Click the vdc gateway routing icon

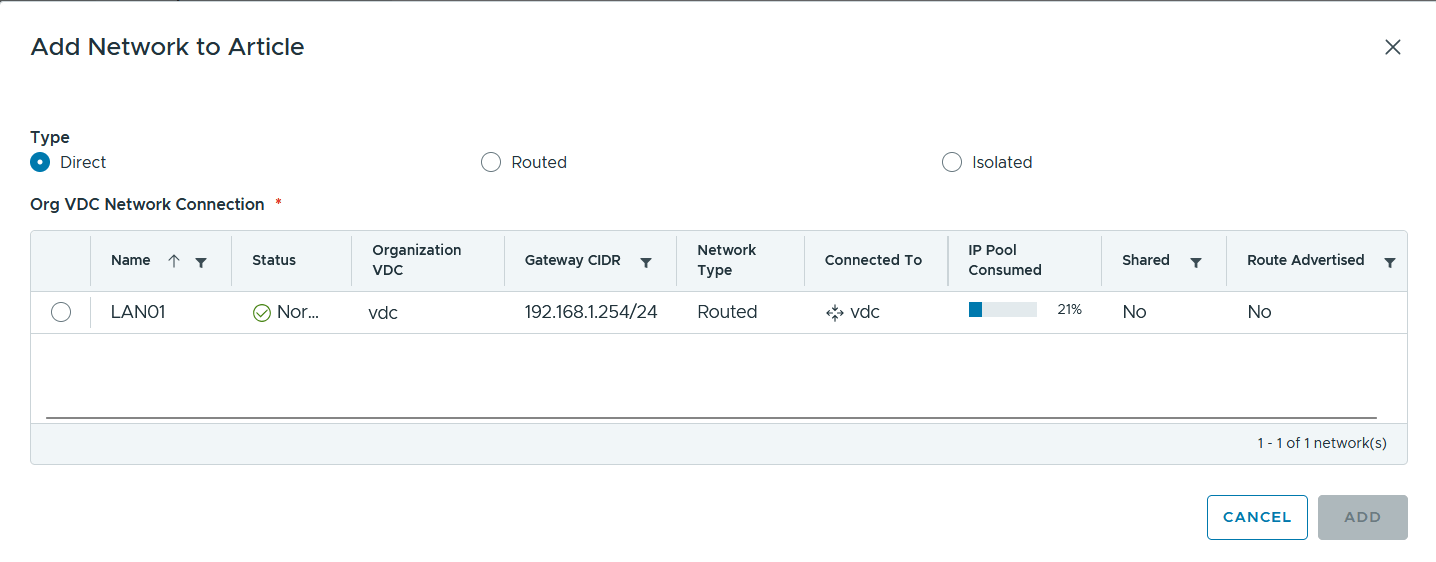pyautogui.click(x=835, y=313)
